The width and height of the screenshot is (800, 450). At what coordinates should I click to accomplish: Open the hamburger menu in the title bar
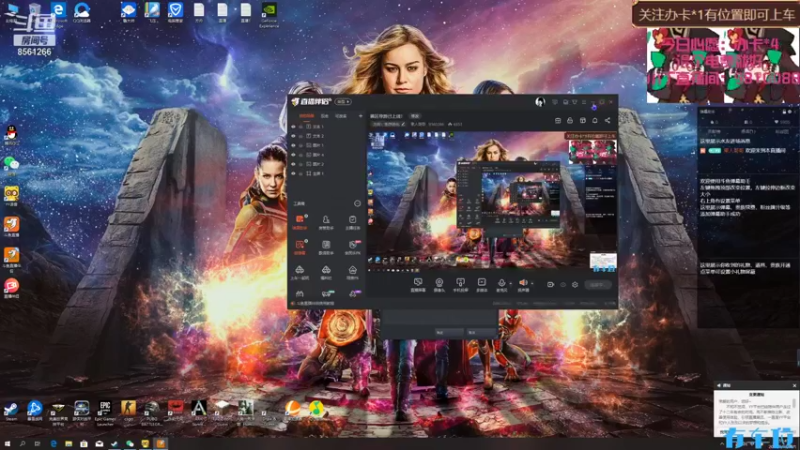pyautogui.click(x=584, y=102)
